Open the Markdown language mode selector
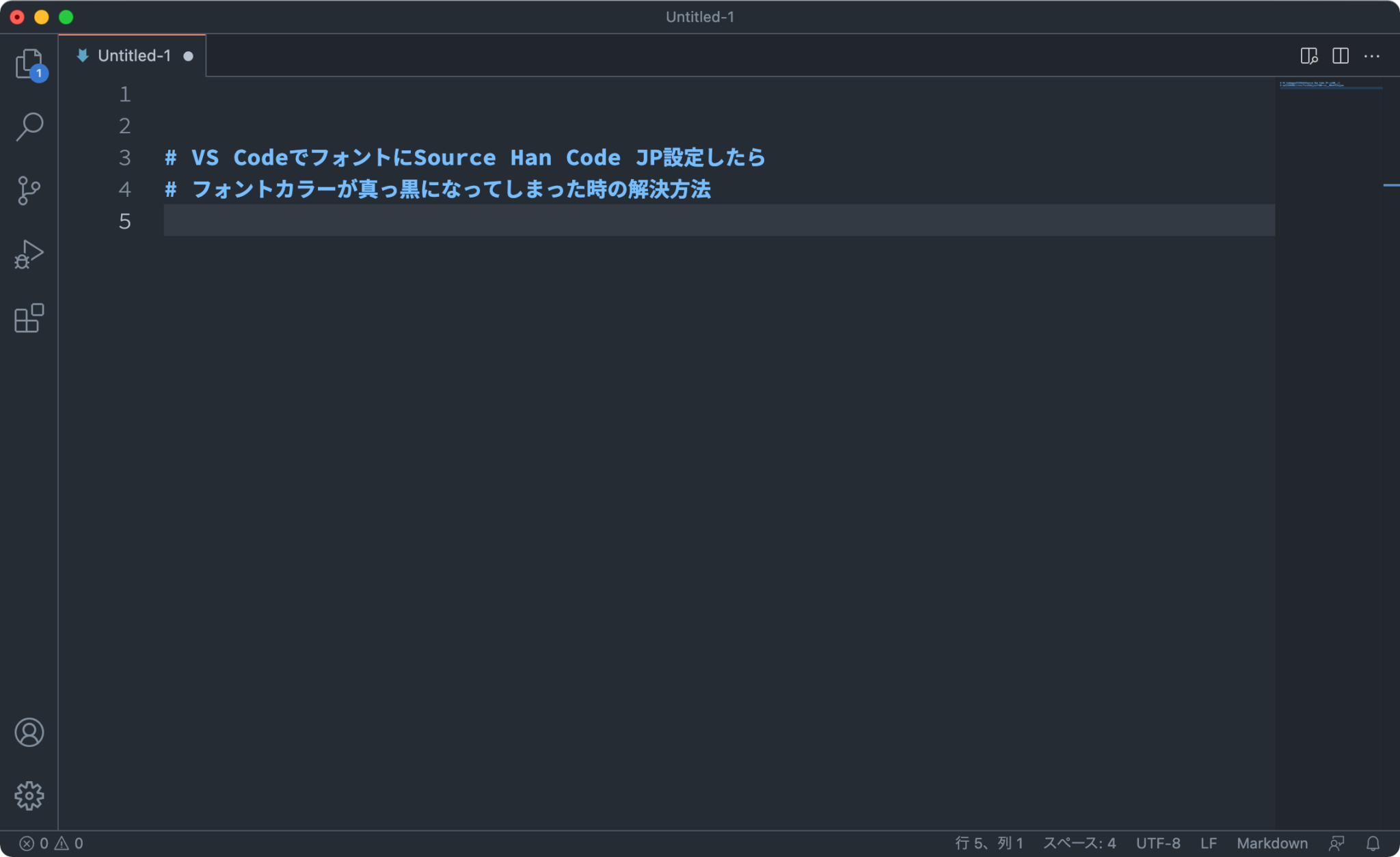The height and width of the screenshot is (857, 1400). [x=1273, y=843]
